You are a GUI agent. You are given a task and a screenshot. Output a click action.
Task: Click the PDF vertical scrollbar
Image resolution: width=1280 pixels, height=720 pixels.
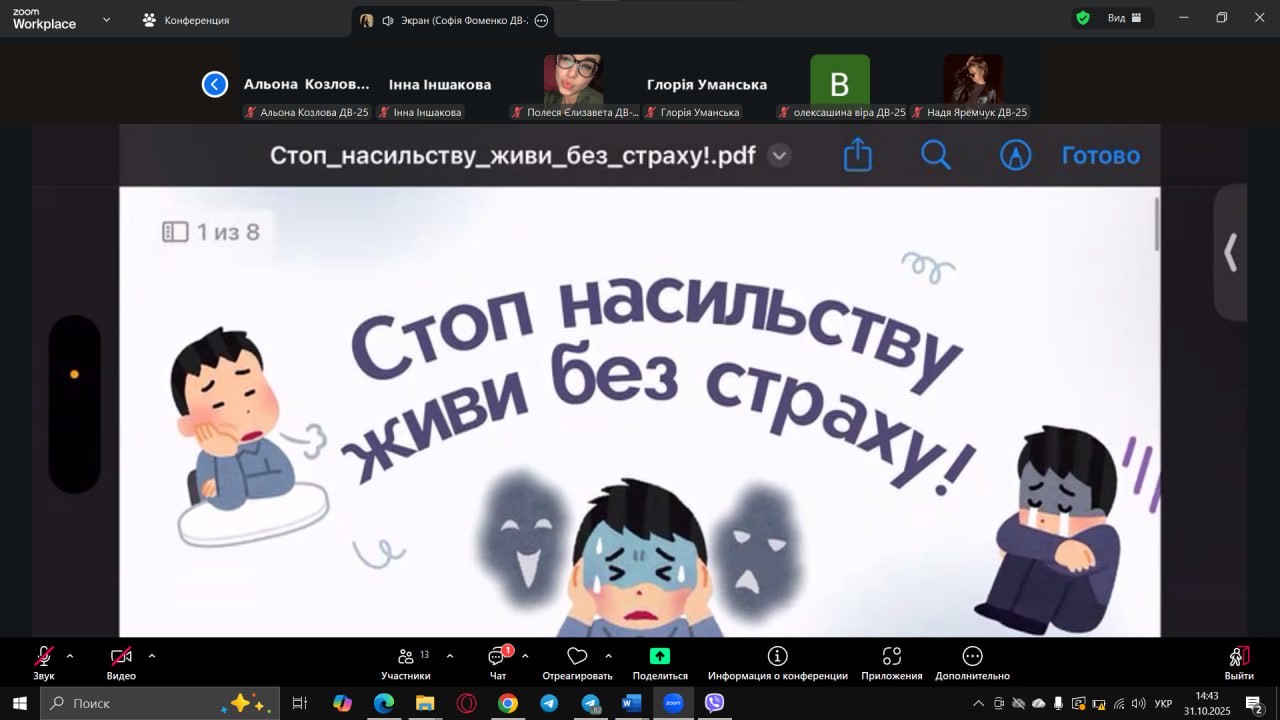pyautogui.click(x=1157, y=225)
